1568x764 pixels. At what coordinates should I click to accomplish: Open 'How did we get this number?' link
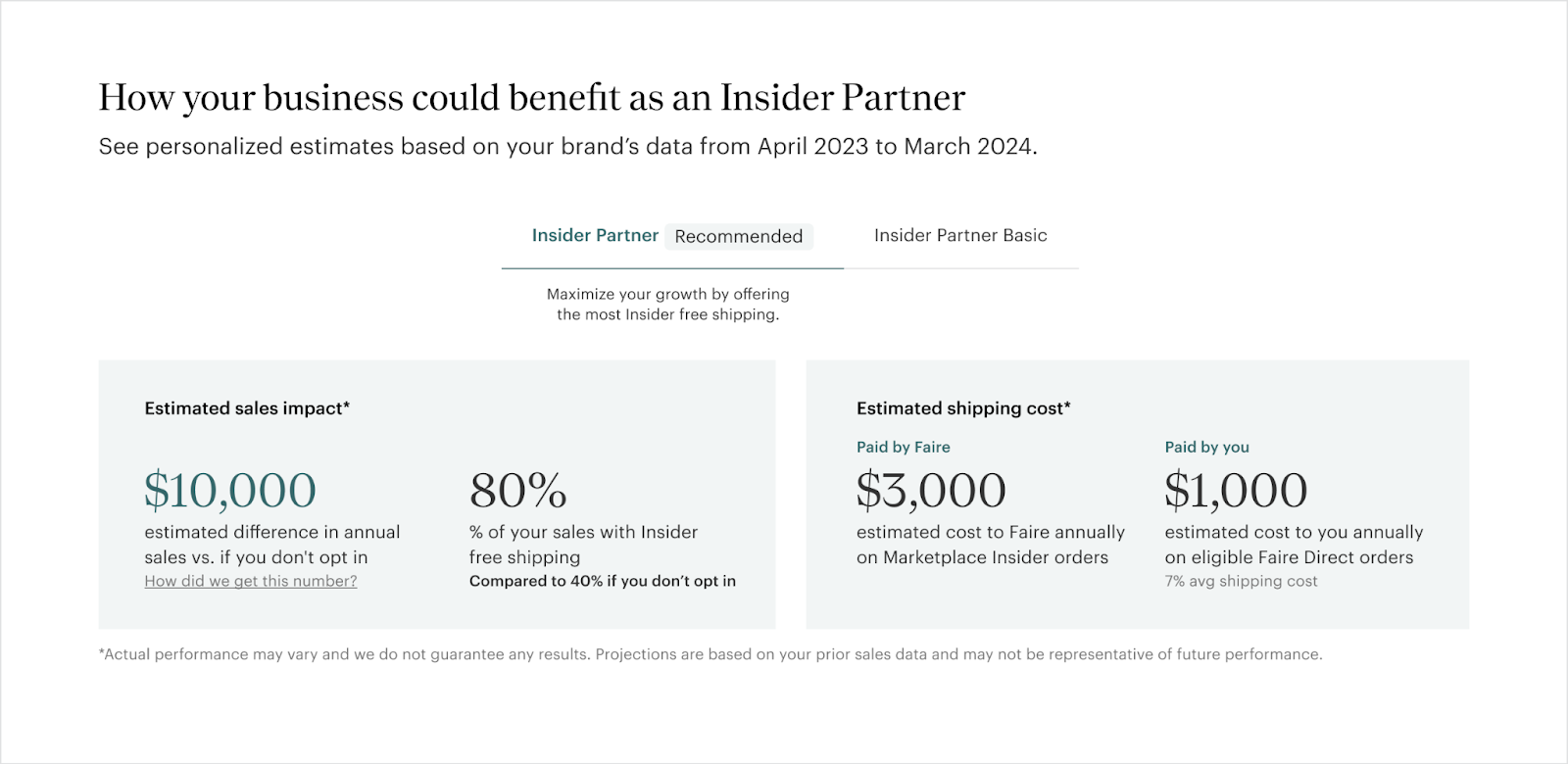click(x=251, y=581)
